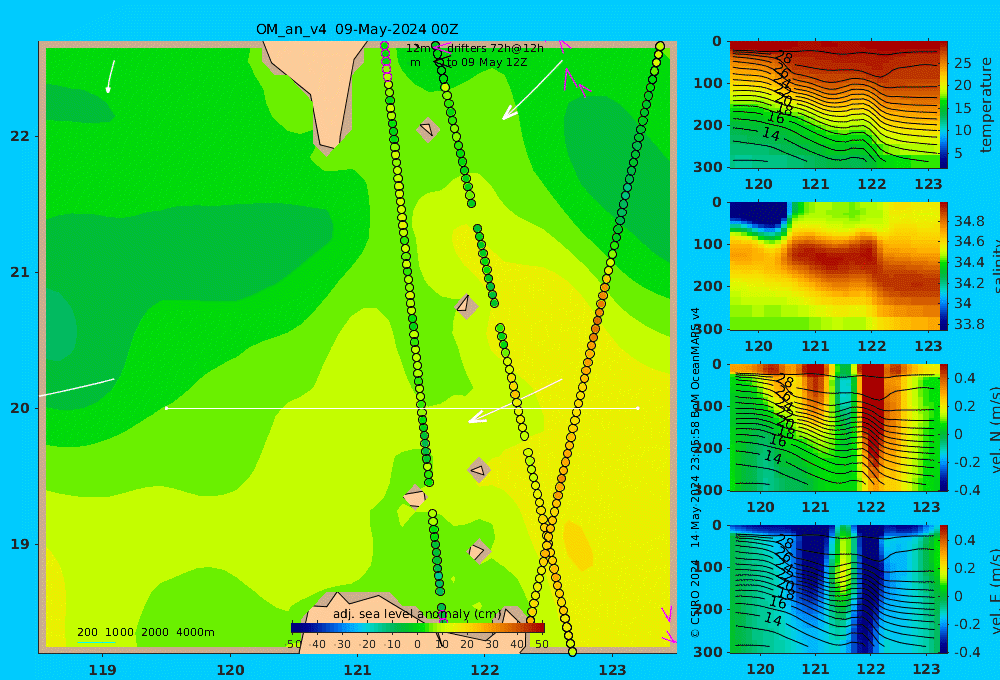Click the 5 tick on temperature colorbar
This screenshot has width=1000, height=680.
click(958, 153)
